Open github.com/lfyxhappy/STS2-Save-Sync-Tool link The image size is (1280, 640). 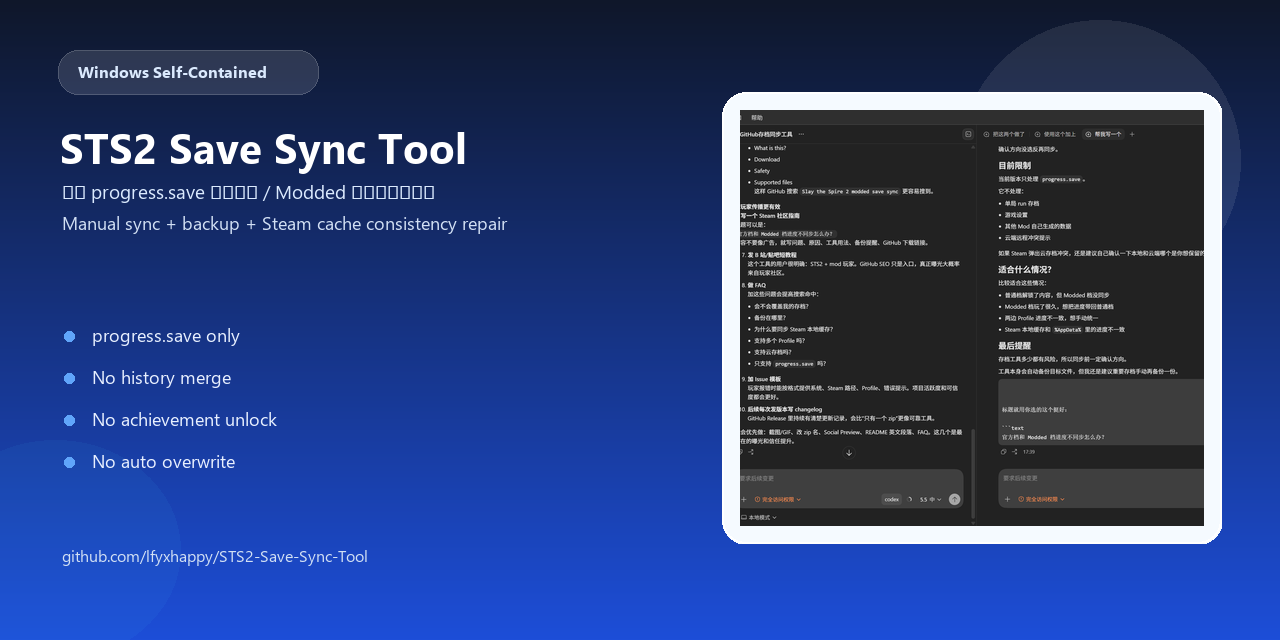click(215, 556)
